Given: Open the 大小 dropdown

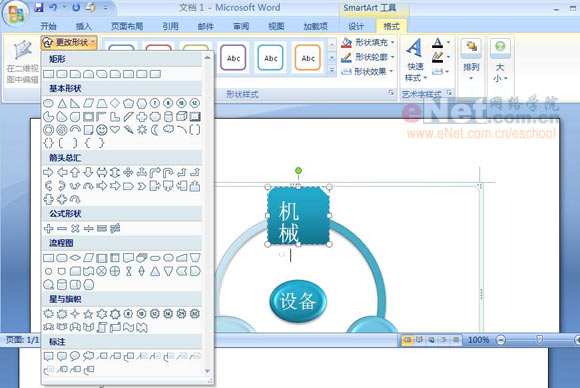Looking at the screenshot, I should (500, 61).
